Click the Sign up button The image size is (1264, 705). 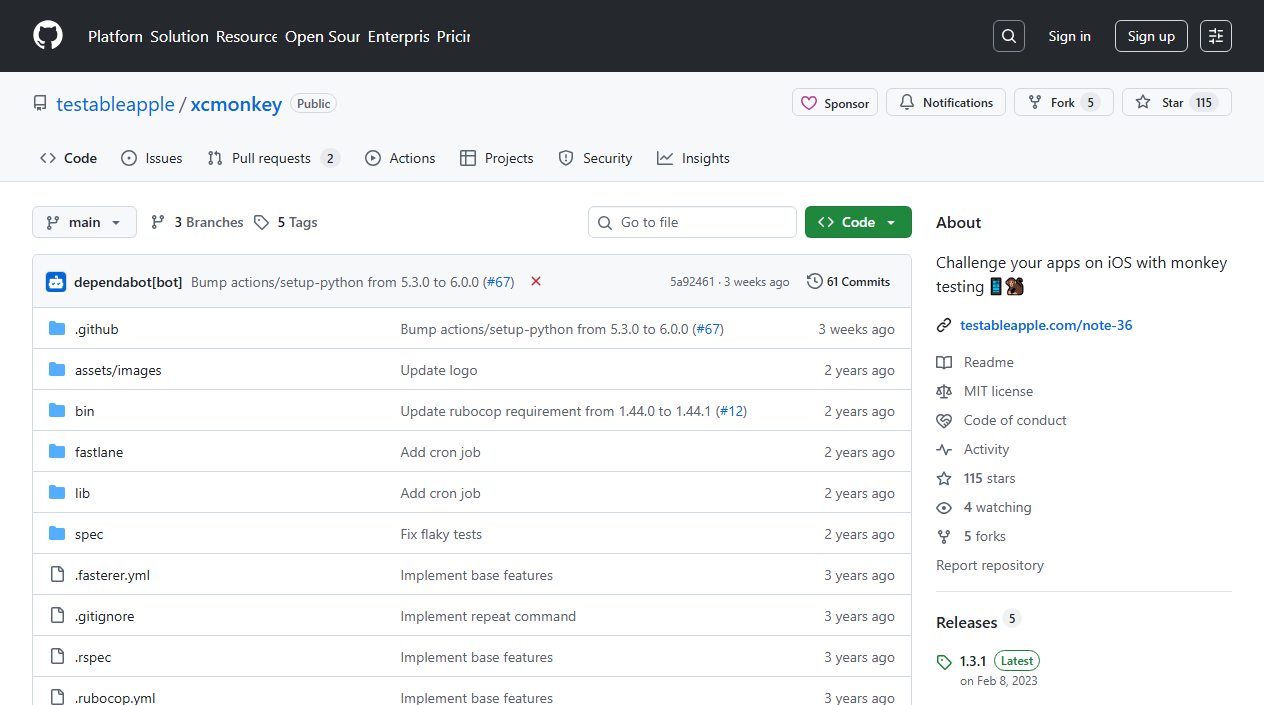(x=1151, y=36)
